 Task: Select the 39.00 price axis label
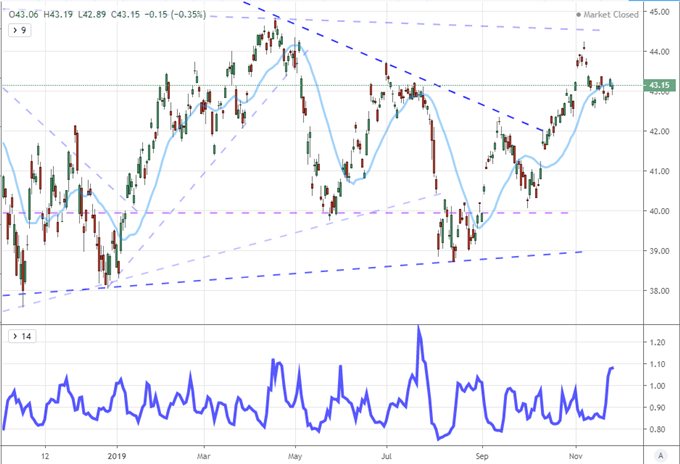[659, 251]
